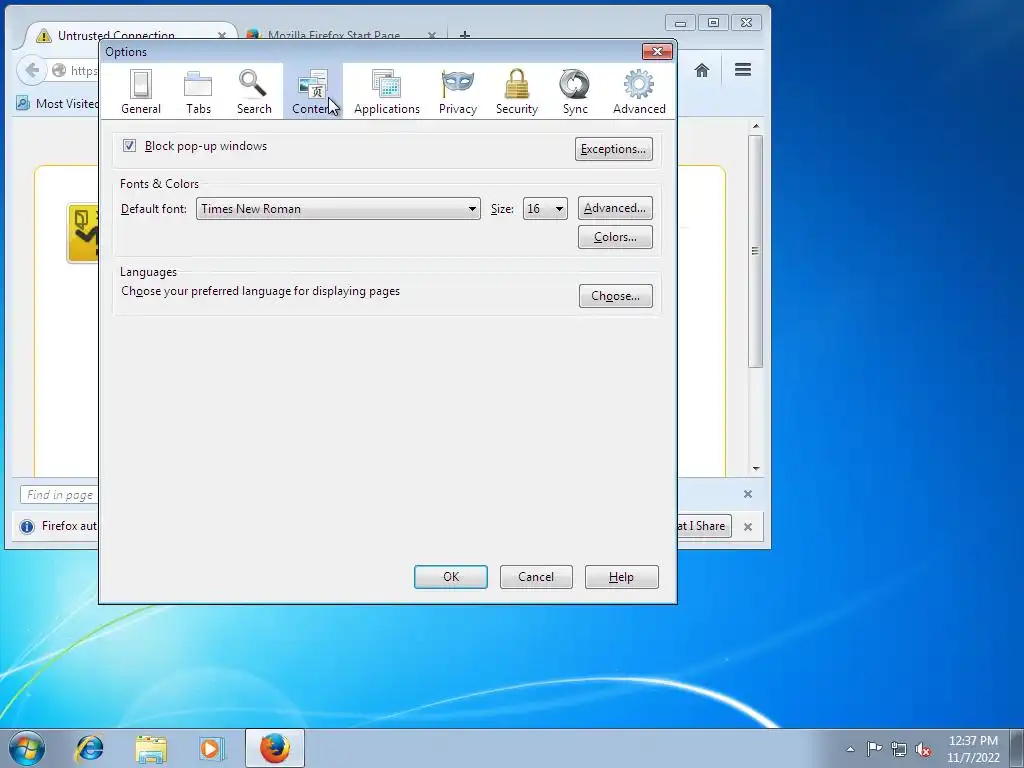
Task: Open the Sync options pane
Action: [575, 92]
